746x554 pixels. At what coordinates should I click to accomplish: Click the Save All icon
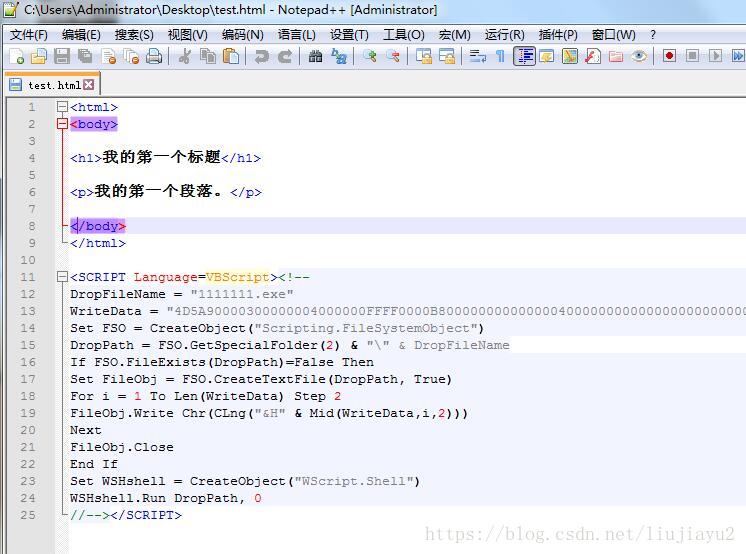[85, 56]
